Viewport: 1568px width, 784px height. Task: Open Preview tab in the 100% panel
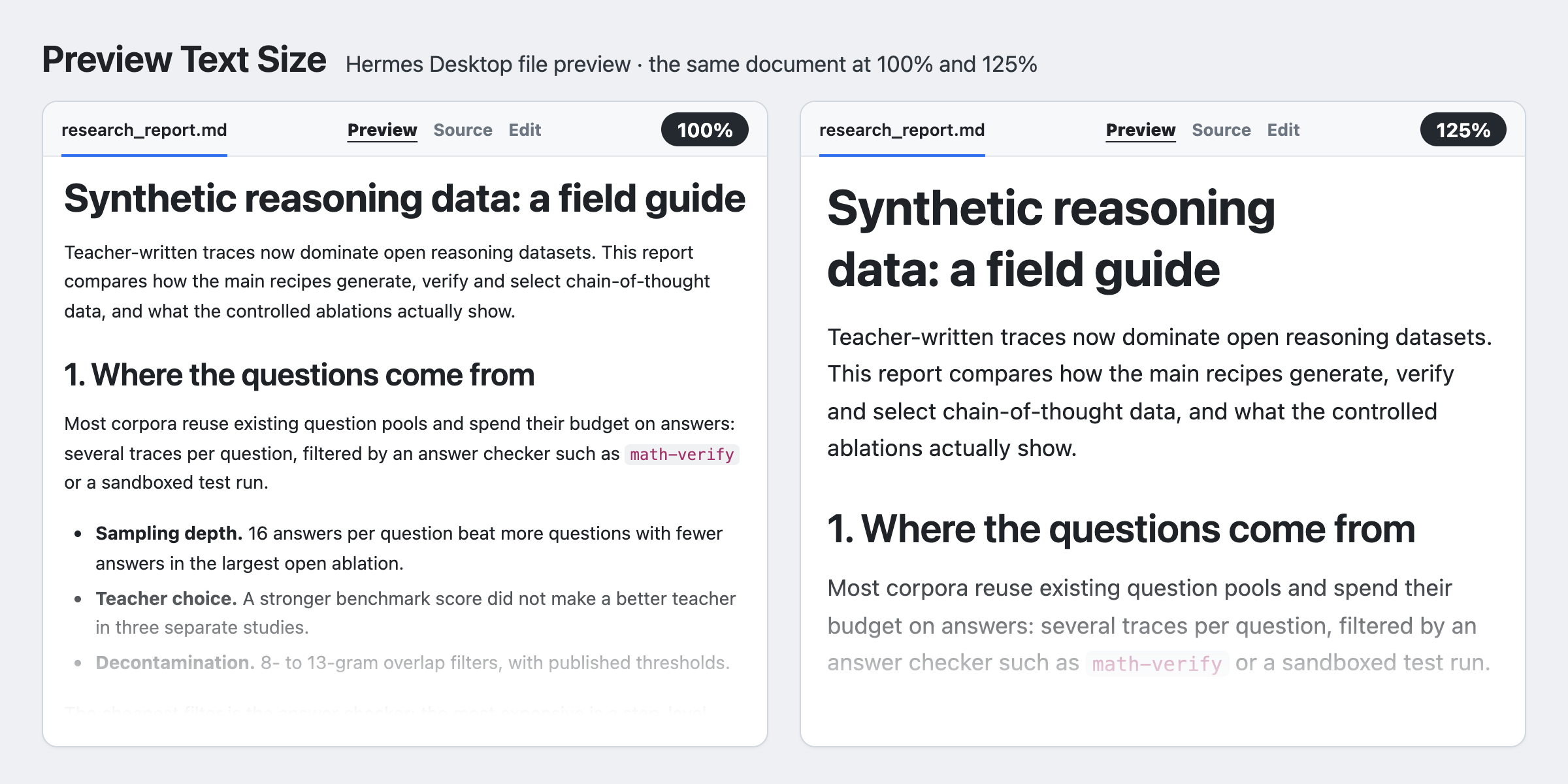click(x=382, y=130)
